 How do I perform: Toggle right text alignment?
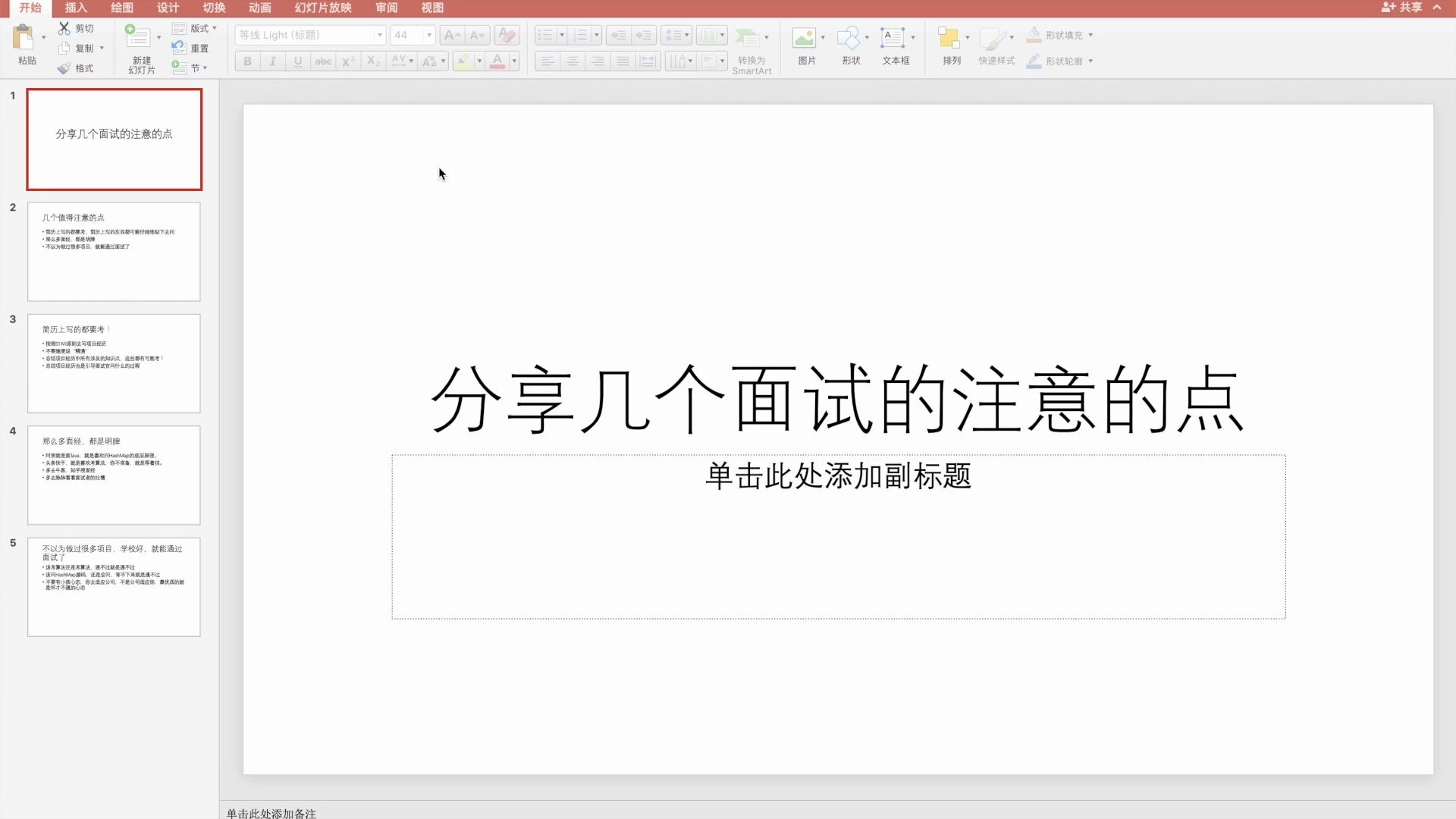(x=598, y=61)
